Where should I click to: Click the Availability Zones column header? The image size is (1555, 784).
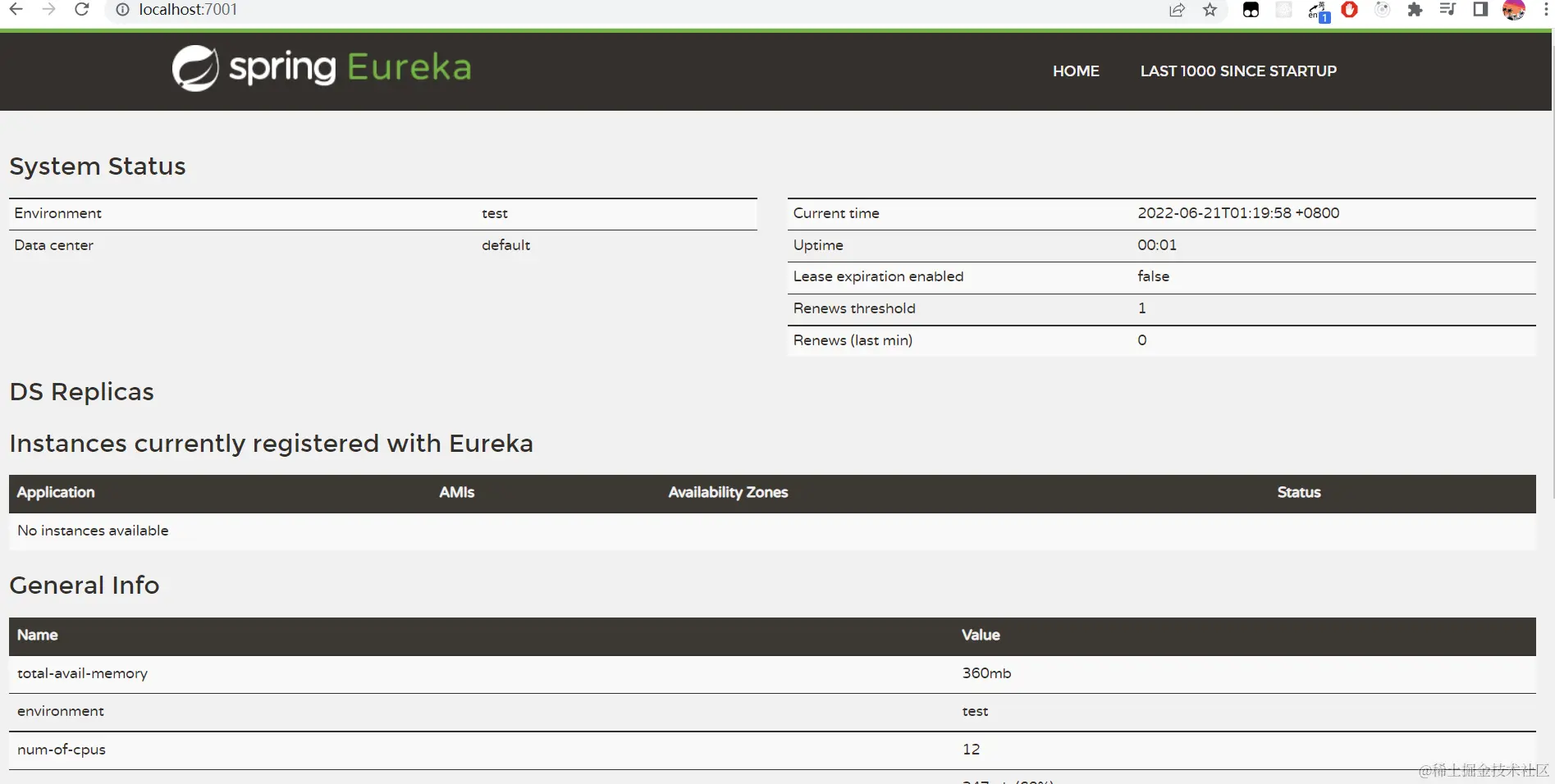[728, 492]
